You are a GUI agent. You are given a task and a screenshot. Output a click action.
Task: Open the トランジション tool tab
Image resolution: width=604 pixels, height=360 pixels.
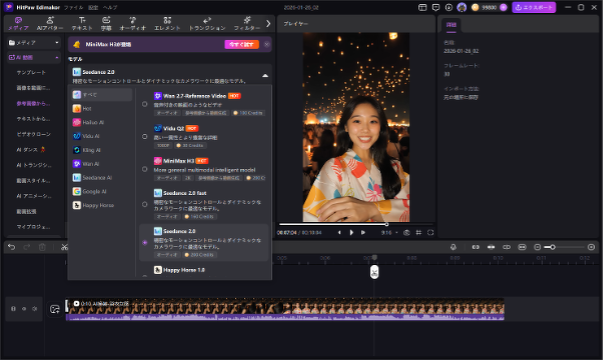point(207,24)
